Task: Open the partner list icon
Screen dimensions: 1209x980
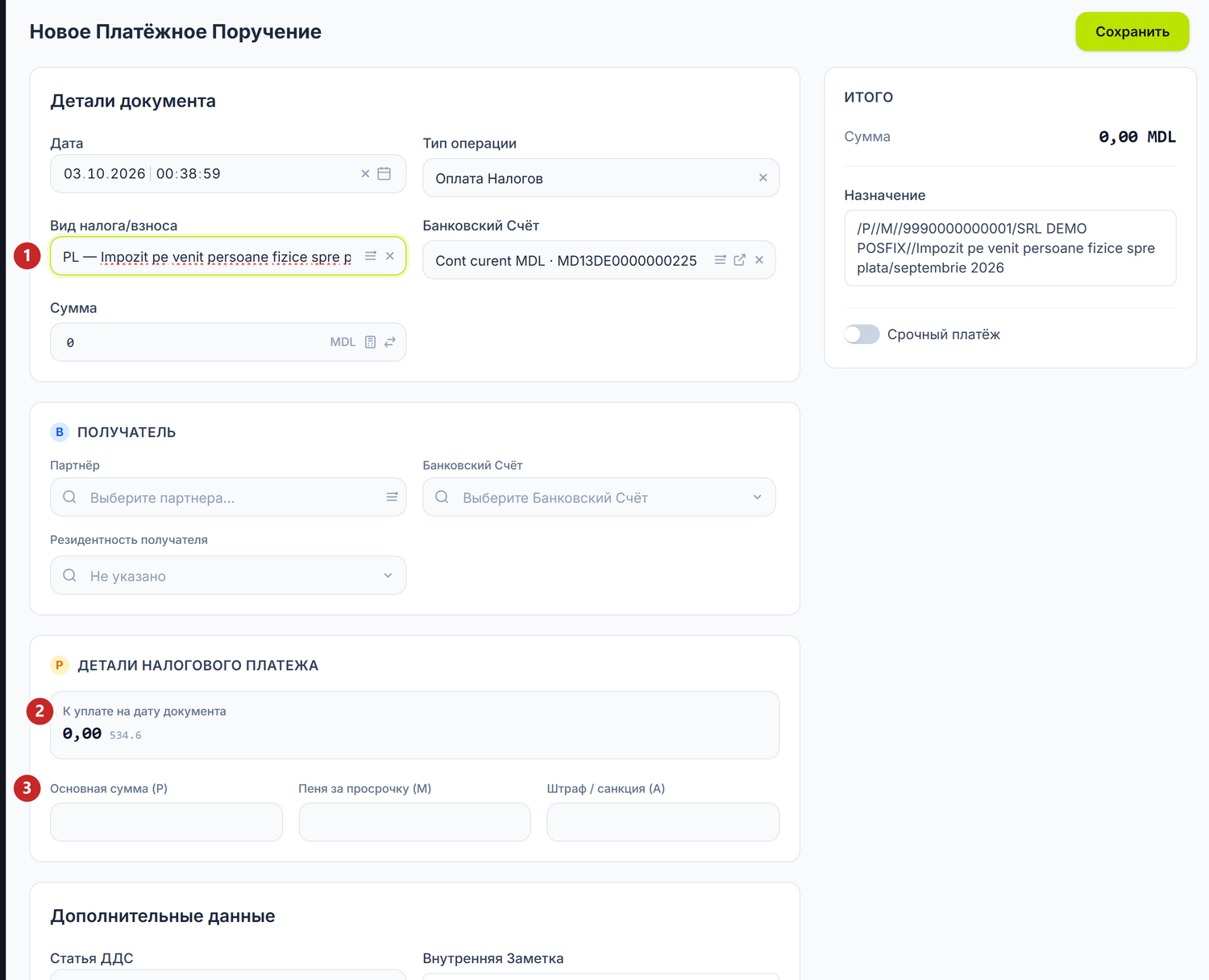Action: [392, 497]
